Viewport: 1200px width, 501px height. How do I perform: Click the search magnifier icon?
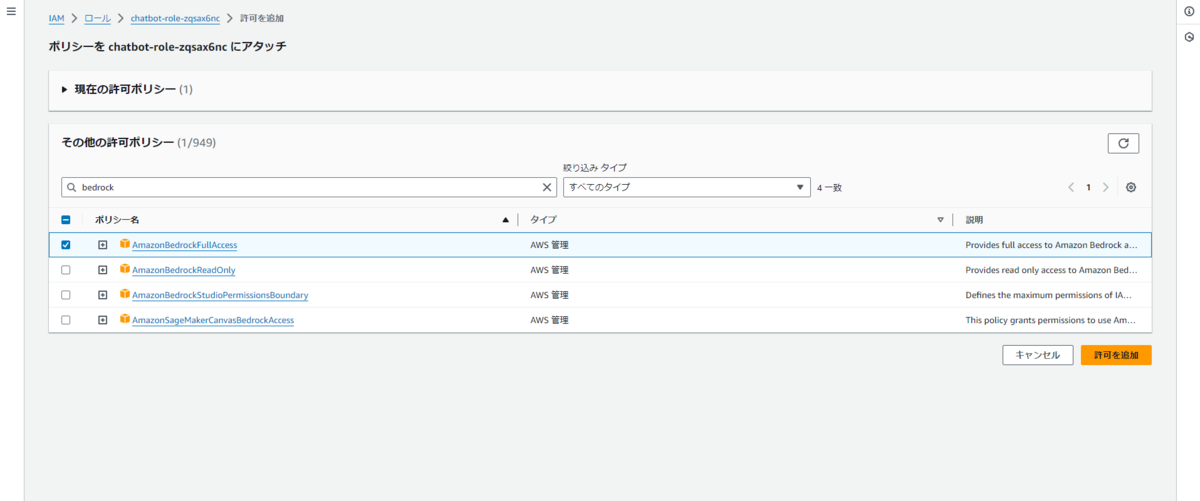tap(71, 187)
